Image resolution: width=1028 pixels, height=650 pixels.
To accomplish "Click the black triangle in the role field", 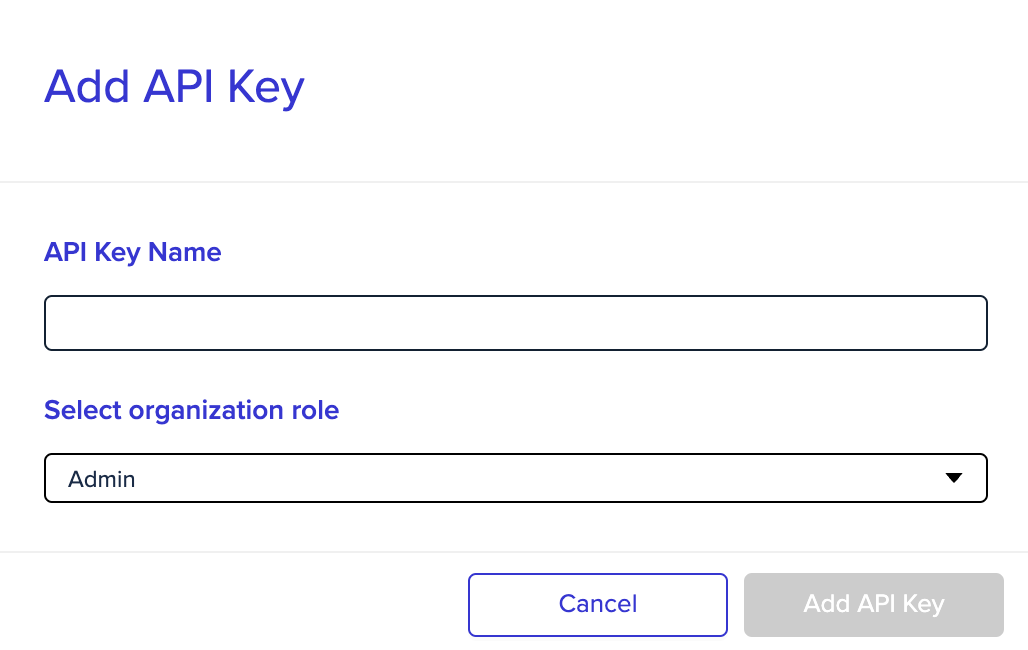I will [x=954, y=478].
